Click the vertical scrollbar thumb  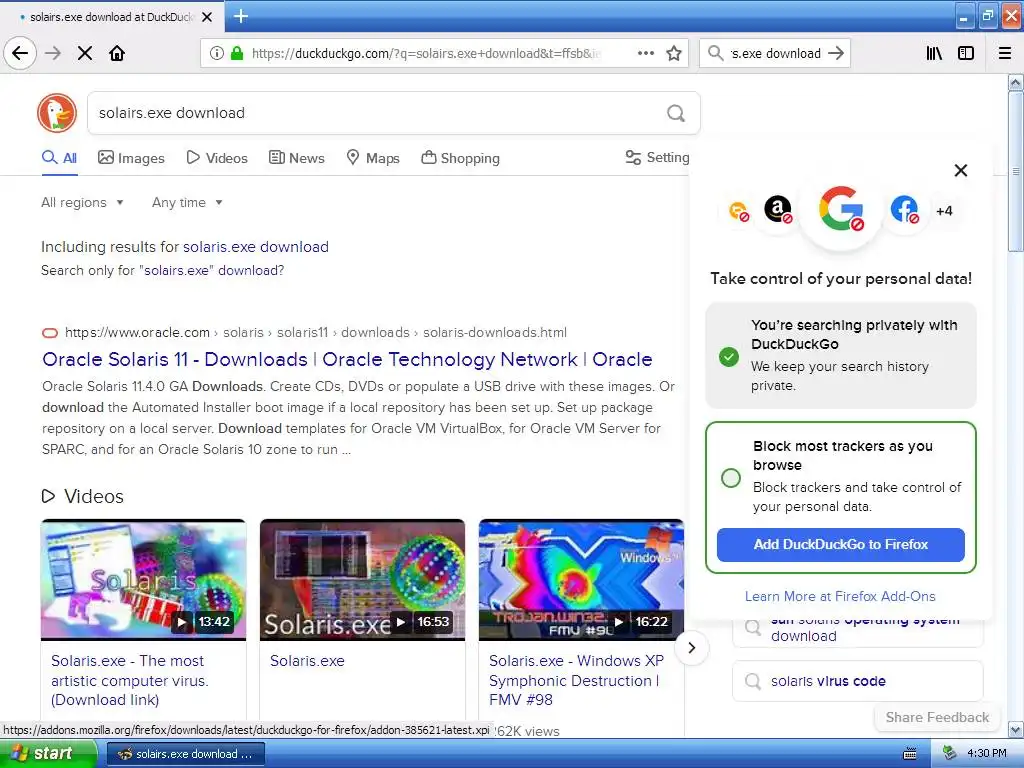pyautogui.click(x=1016, y=171)
